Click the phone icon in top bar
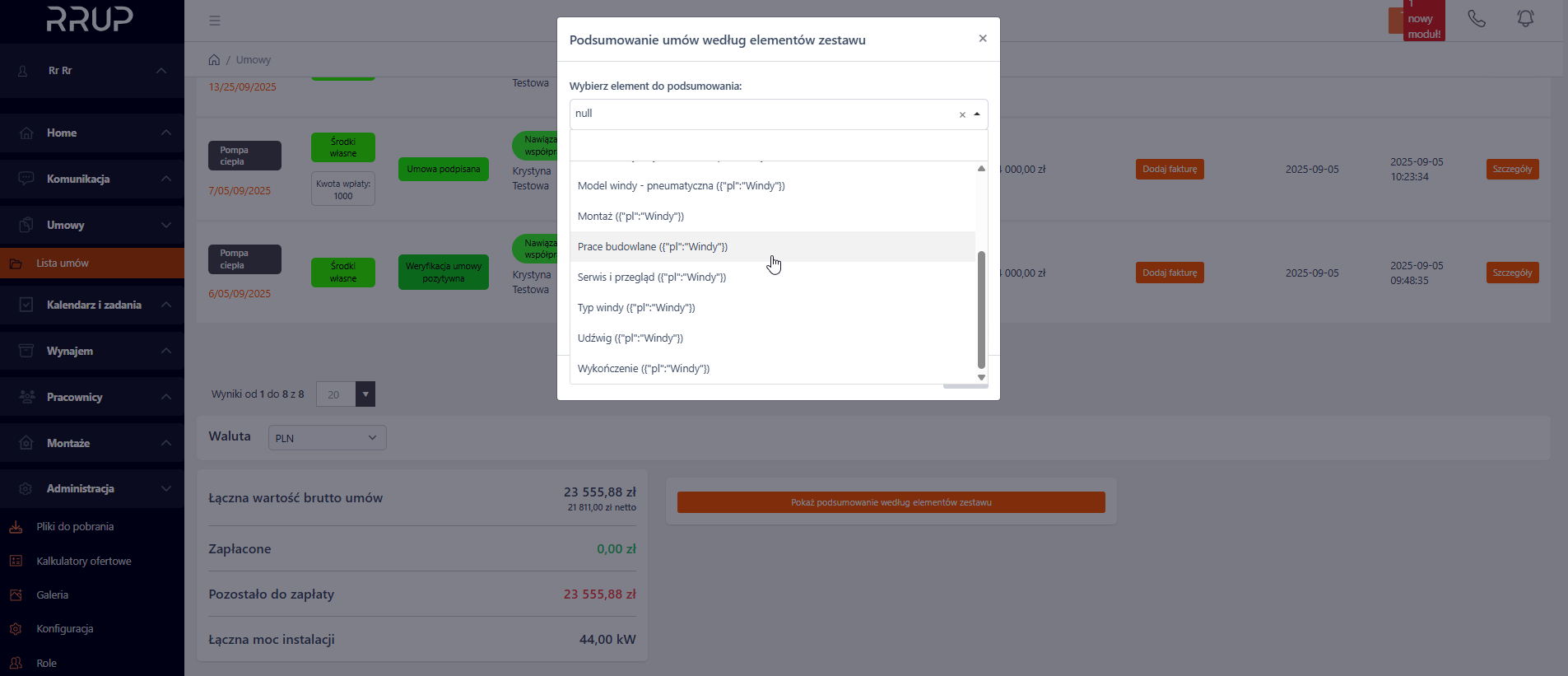The image size is (1568, 676). (x=1477, y=19)
